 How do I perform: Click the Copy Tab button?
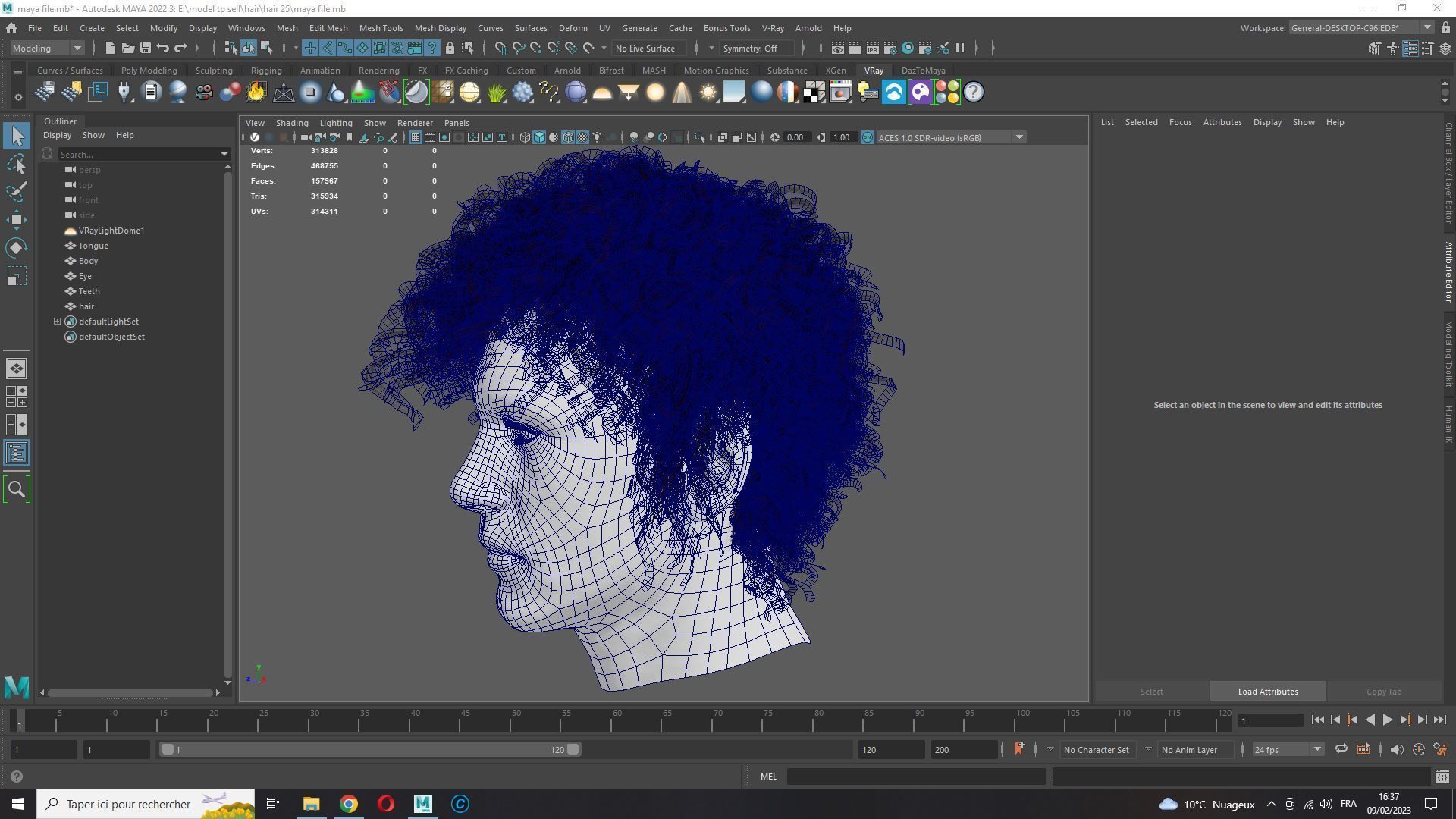1384,692
